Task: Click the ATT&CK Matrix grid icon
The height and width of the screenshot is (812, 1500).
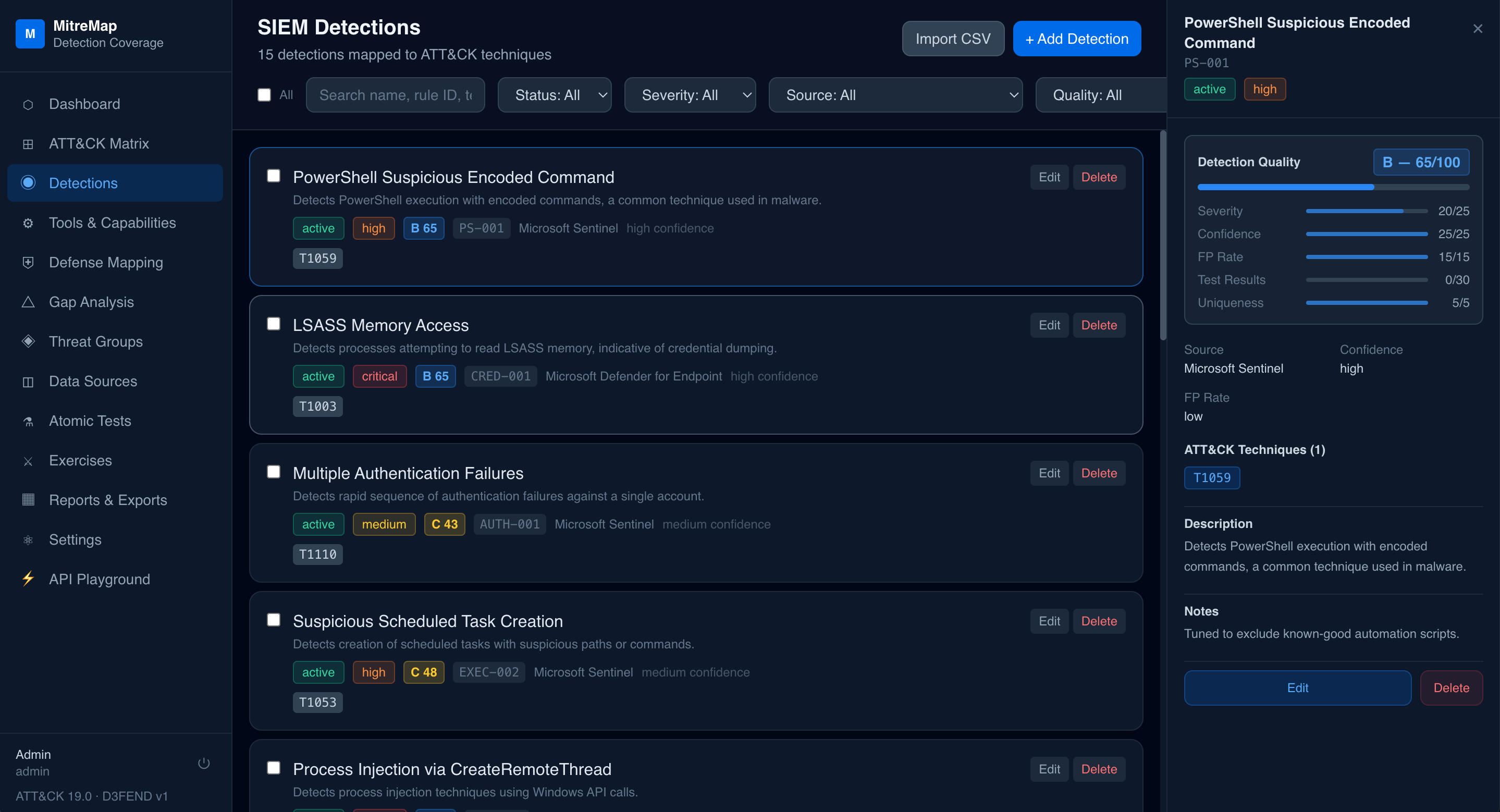Action: (28, 144)
